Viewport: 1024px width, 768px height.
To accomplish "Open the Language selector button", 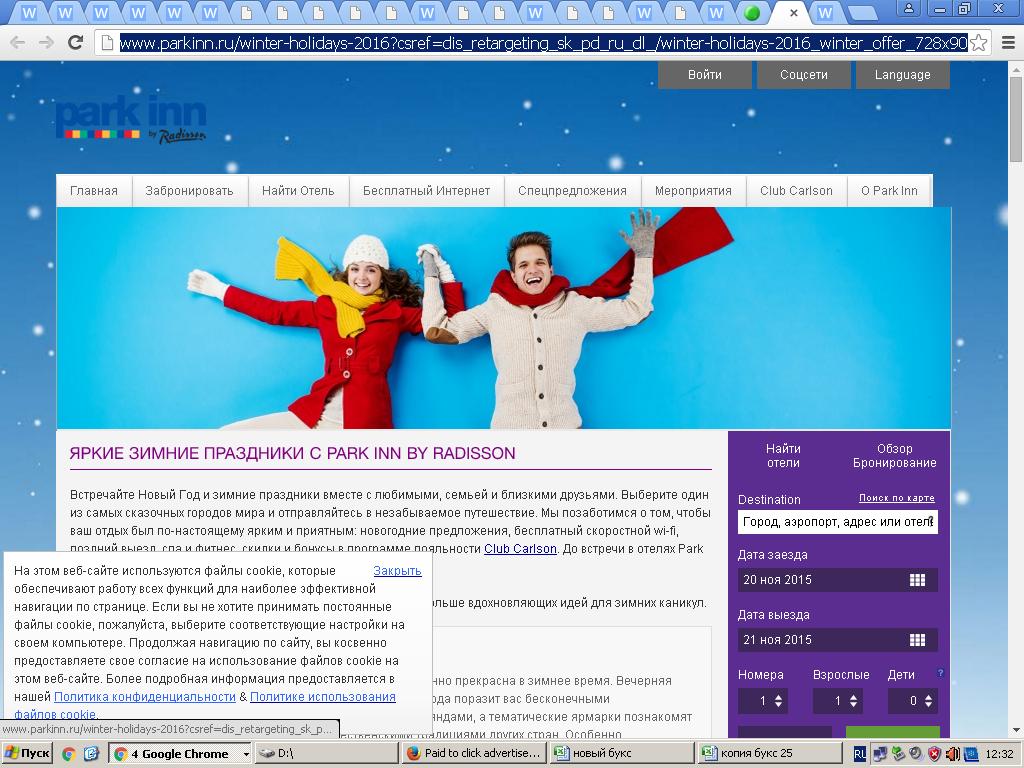I will coord(903,74).
